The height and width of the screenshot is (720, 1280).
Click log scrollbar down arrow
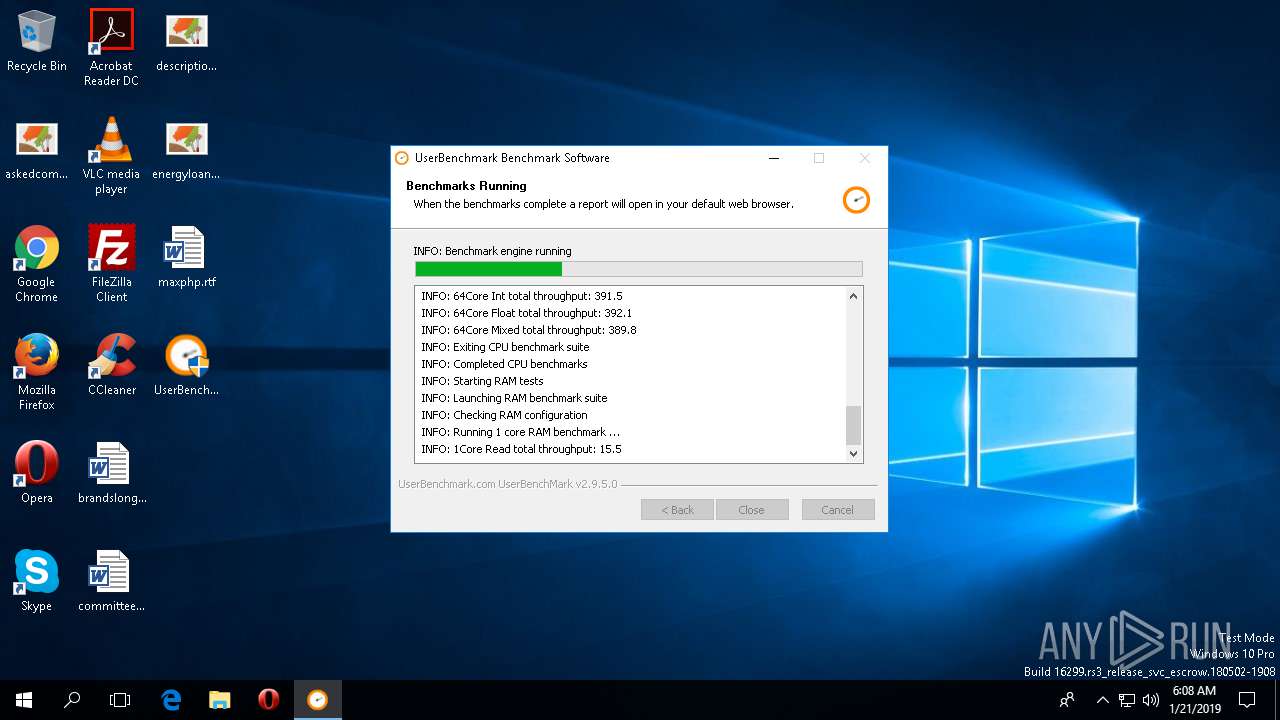click(853, 454)
